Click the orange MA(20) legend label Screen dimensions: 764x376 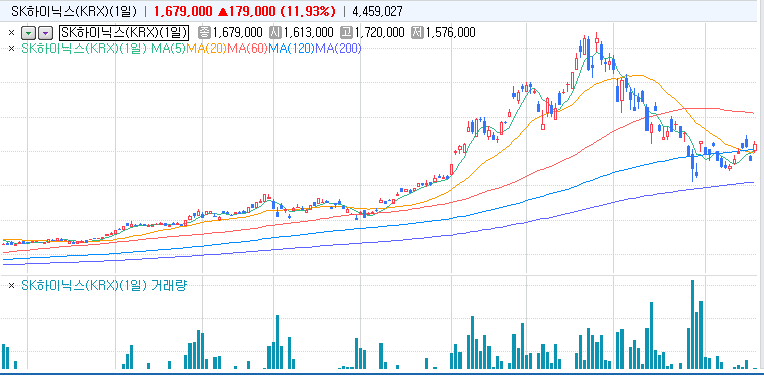207,48
